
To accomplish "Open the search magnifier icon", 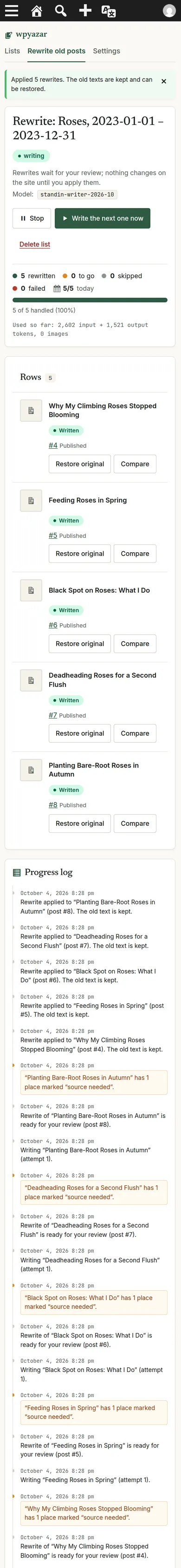I will pyautogui.click(x=61, y=10).
